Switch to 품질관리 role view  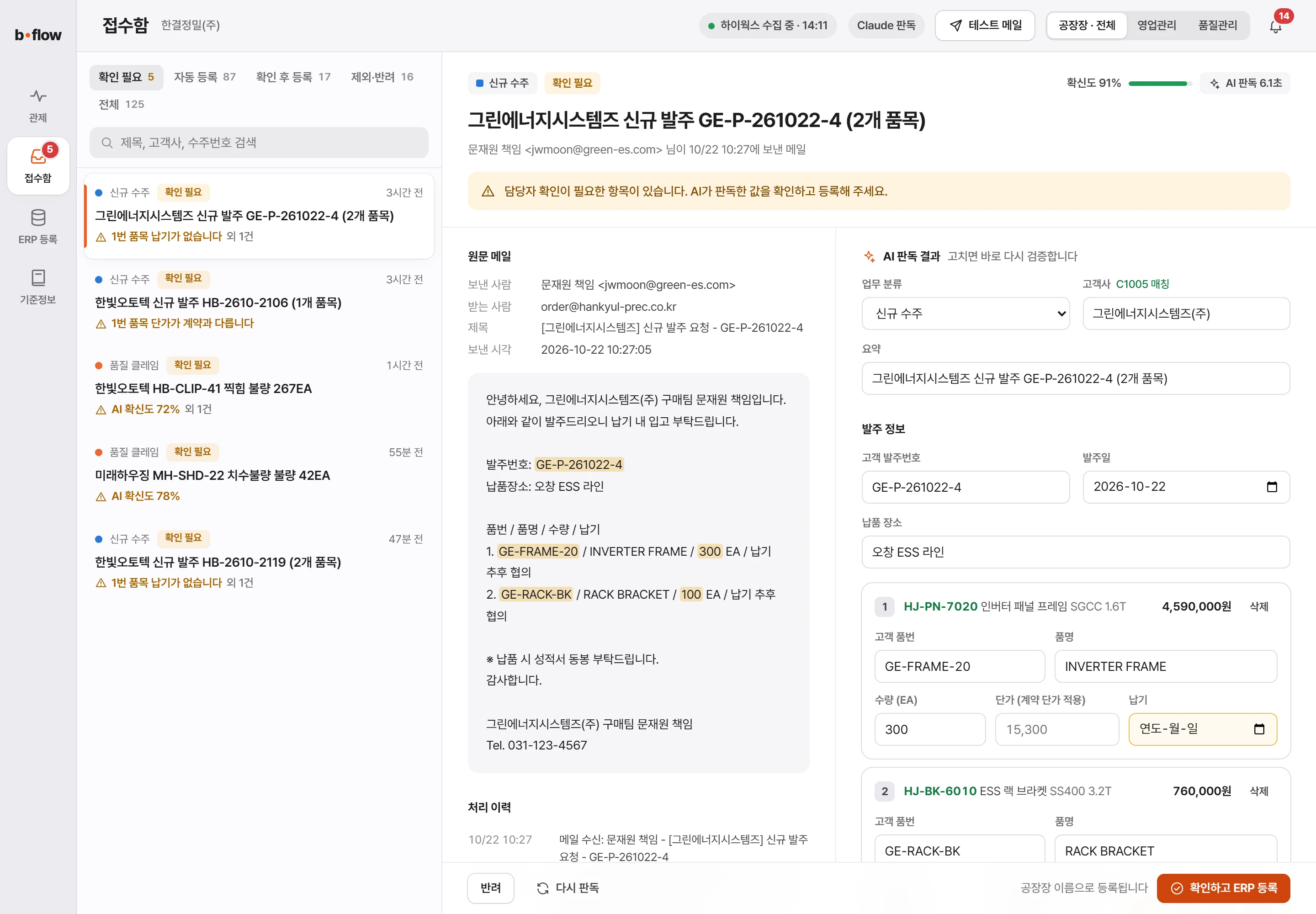point(1217,26)
